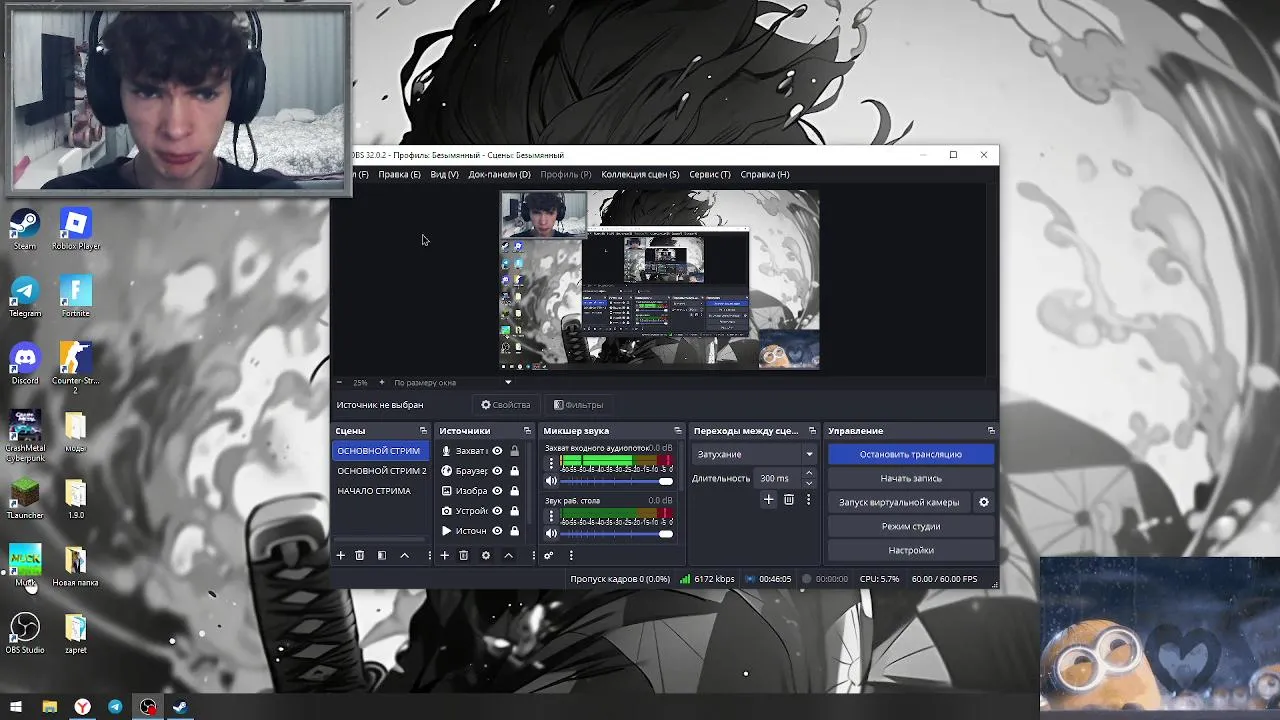
Task: Open Настройки in the controls panel
Action: pyautogui.click(x=911, y=550)
